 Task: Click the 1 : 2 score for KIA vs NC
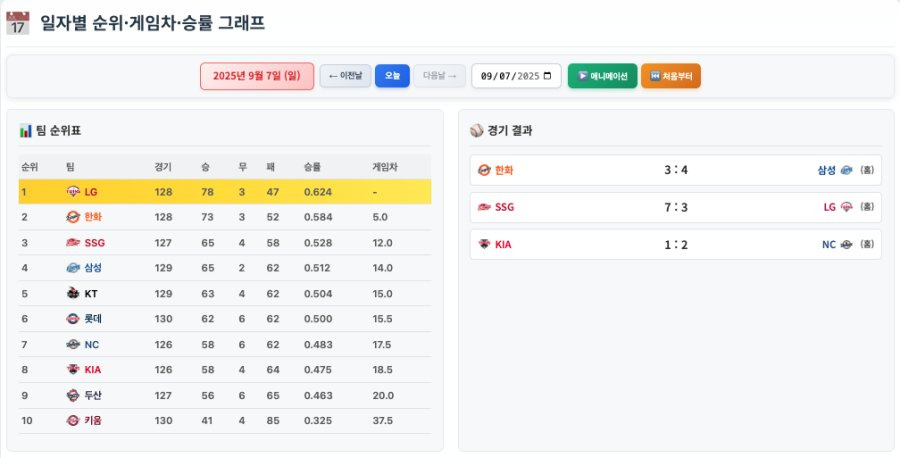point(676,244)
